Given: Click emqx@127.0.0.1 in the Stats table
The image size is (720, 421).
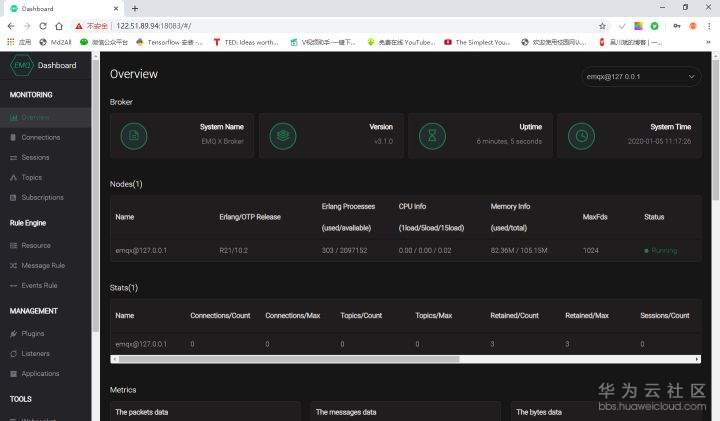Looking at the screenshot, I should coord(141,344).
